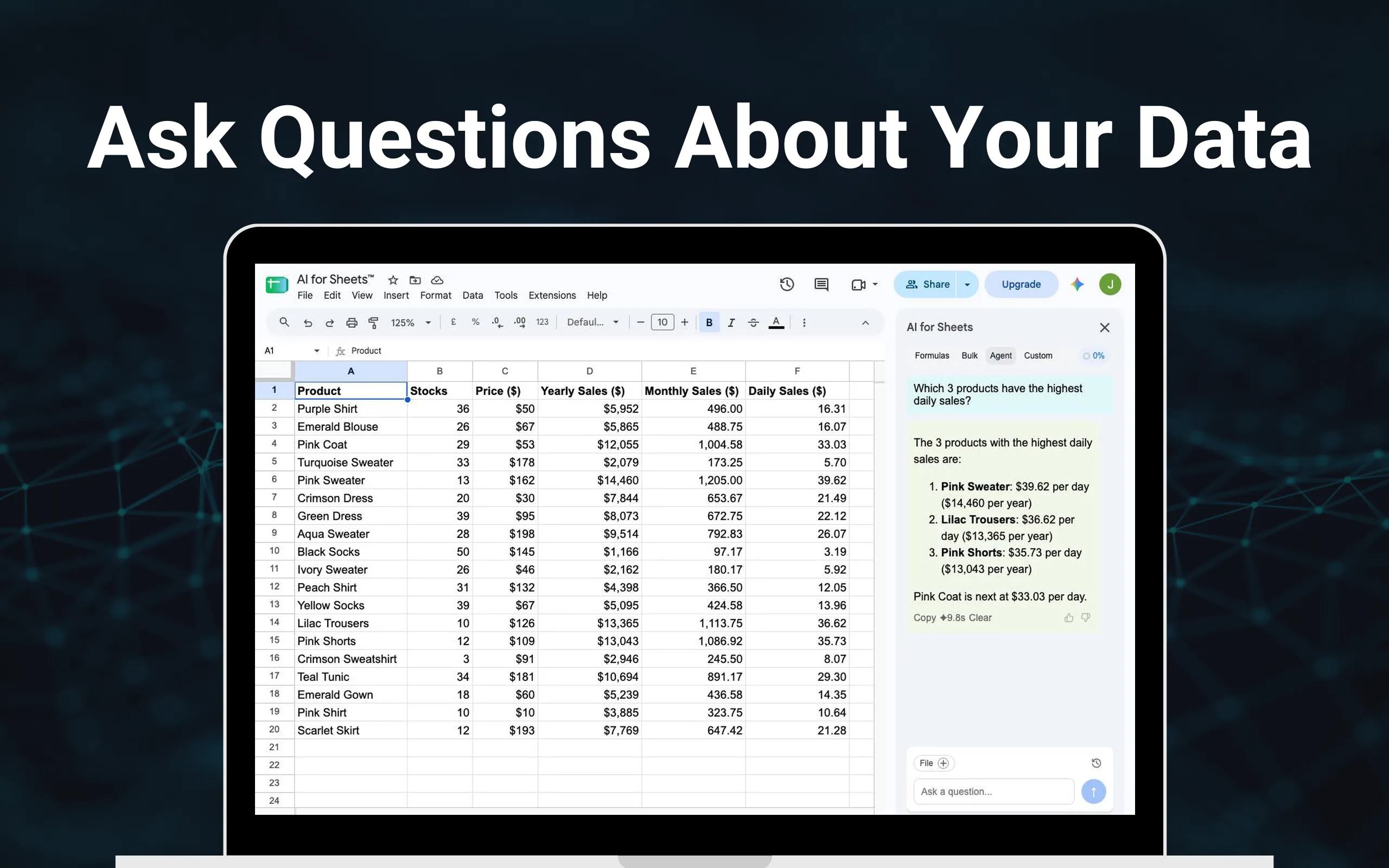Give the answer a thumbs down
Viewport: 1389px width, 868px height.
click(1085, 618)
